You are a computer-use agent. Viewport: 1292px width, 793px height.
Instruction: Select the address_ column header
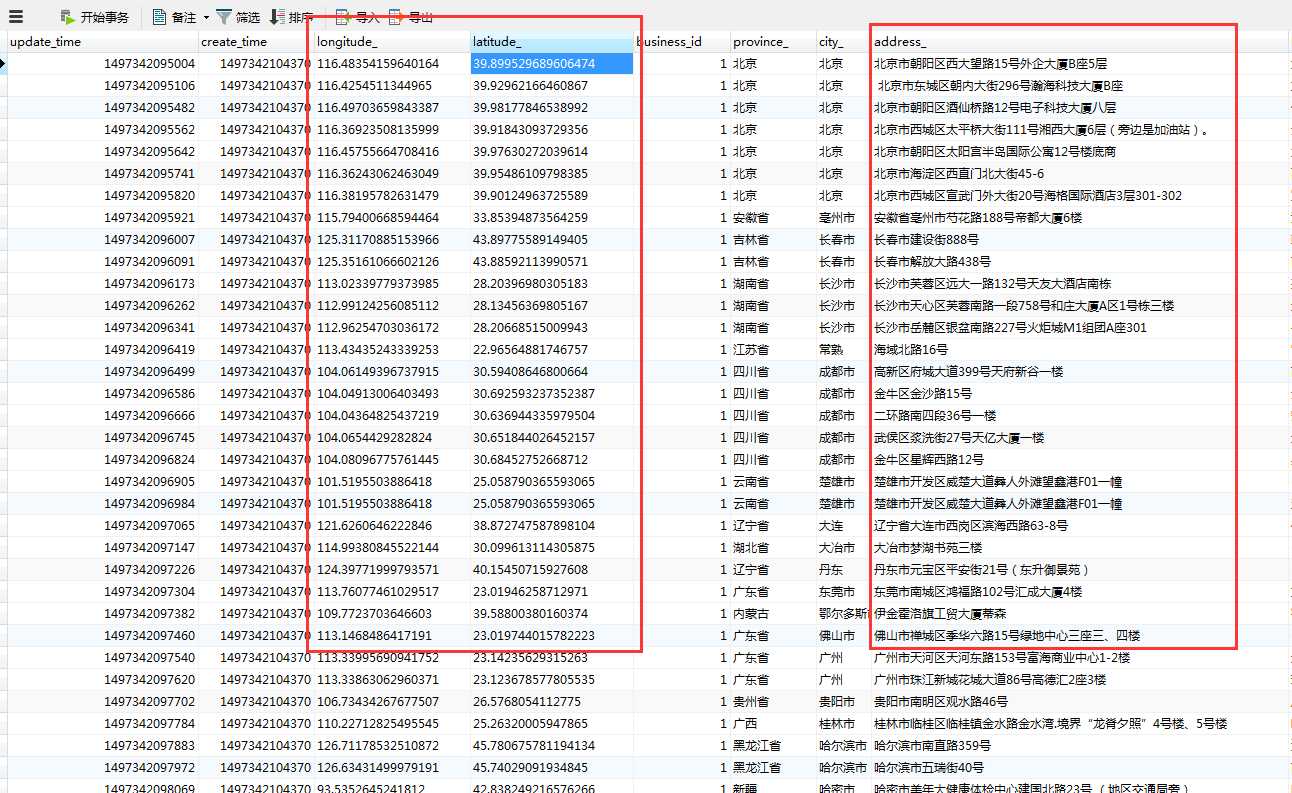[x=1080, y=42]
